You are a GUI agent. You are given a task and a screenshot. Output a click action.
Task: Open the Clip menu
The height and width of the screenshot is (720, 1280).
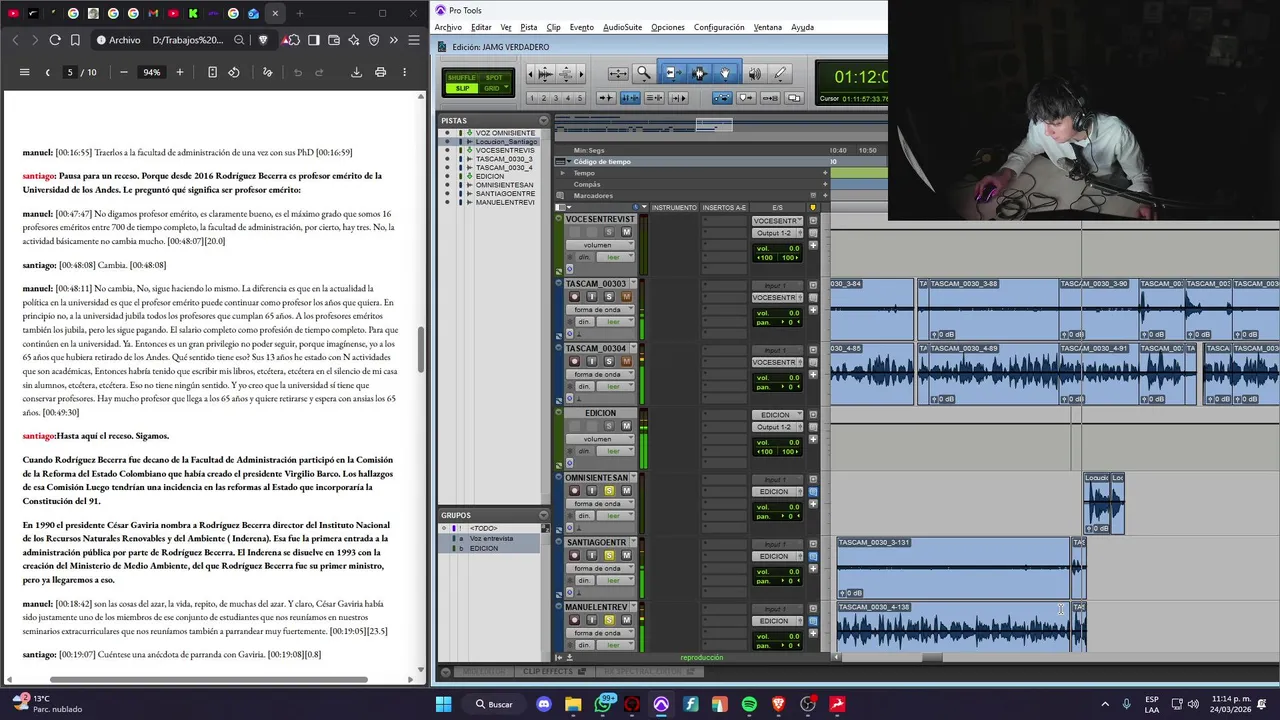point(553,27)
